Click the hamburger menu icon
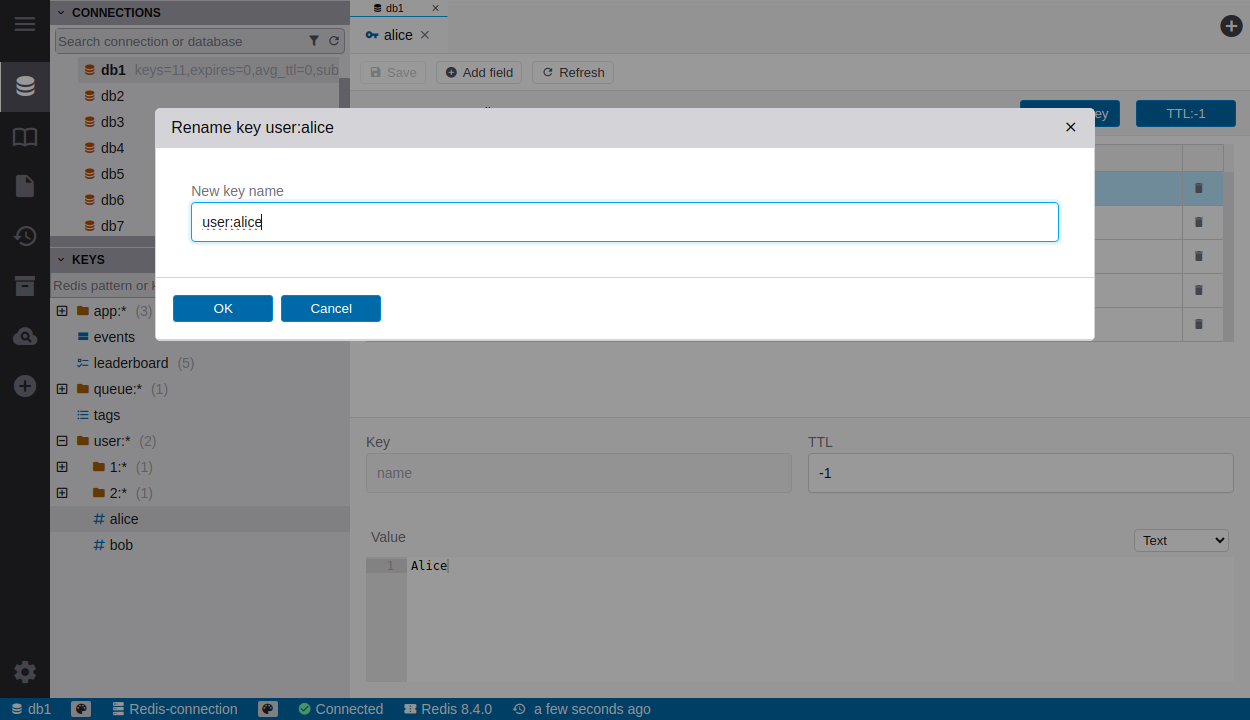 click(25, 24)
